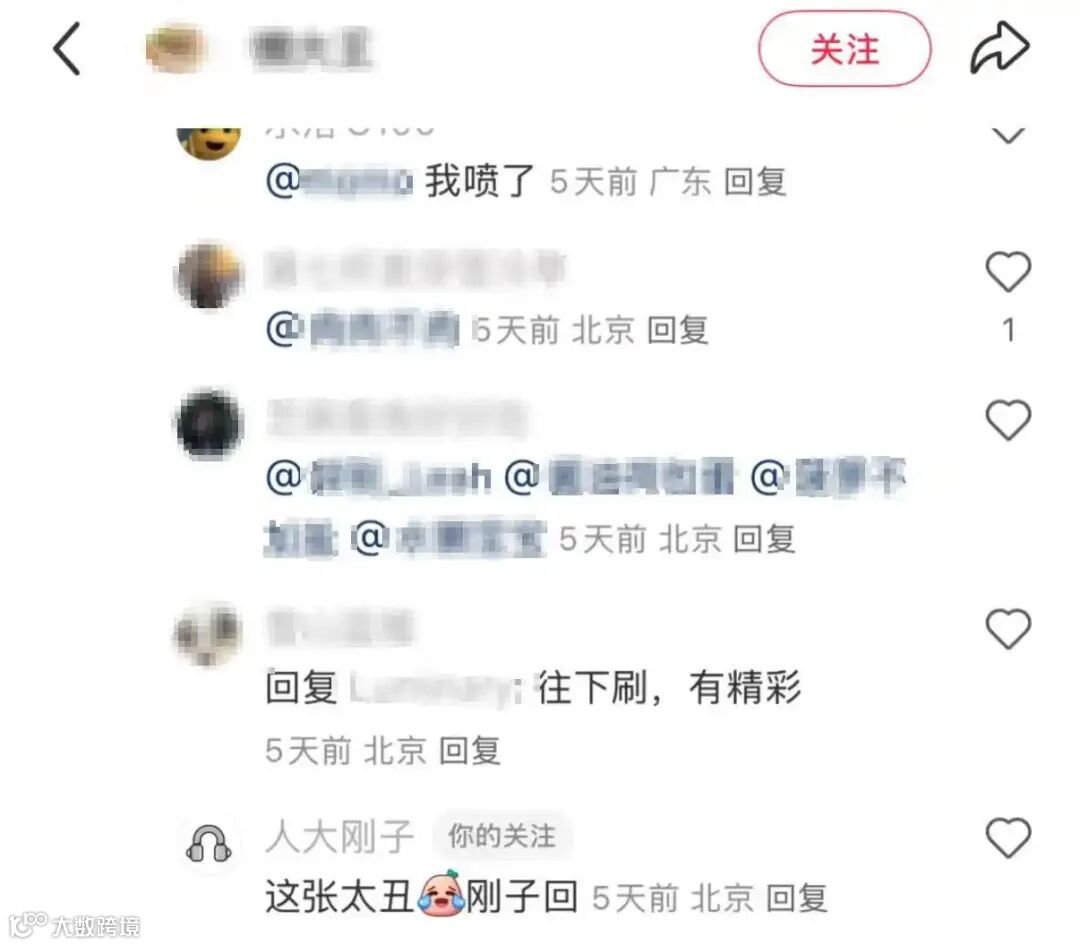The height and width of the screenshot is (946, 1080).
Task: Collapse replies with the top chevron
Action: 1008,134
